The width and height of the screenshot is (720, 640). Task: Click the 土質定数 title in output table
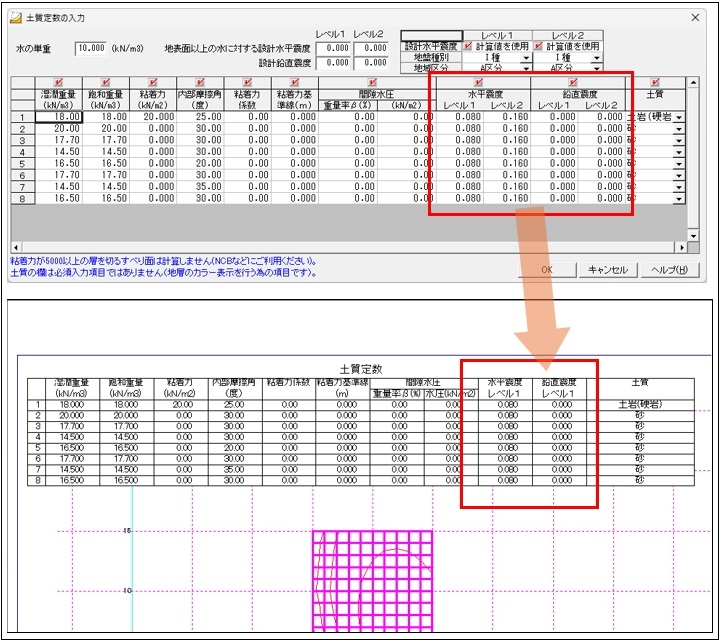[x=360, y=369]
